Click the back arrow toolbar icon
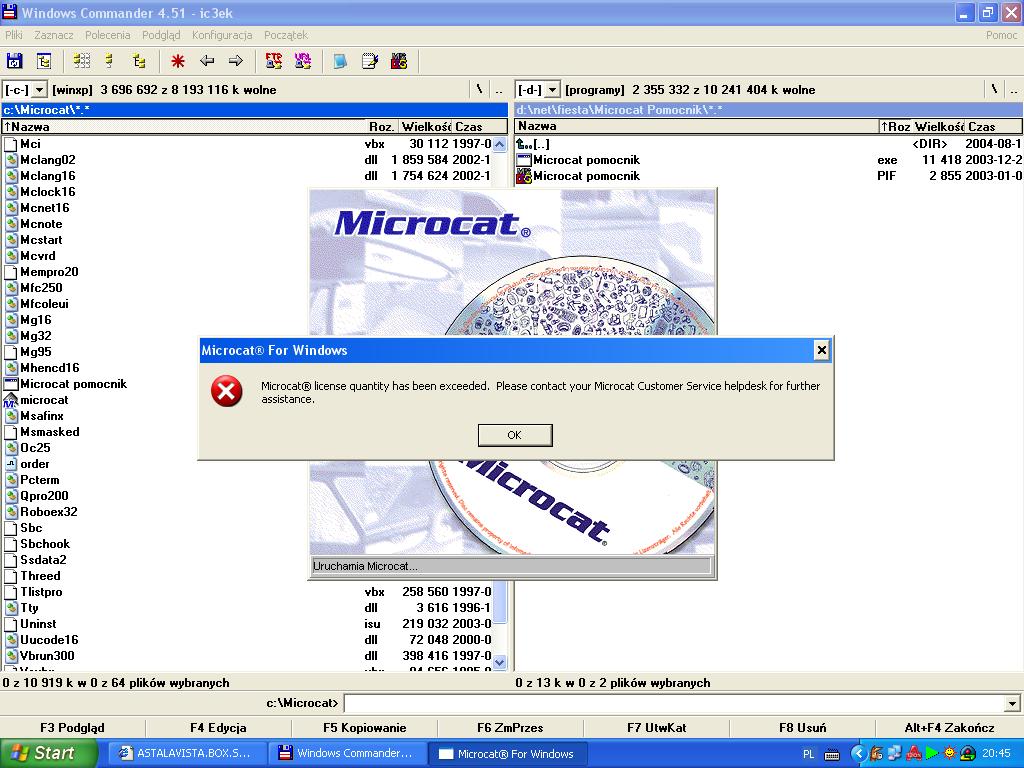 (x=207, y=61)
